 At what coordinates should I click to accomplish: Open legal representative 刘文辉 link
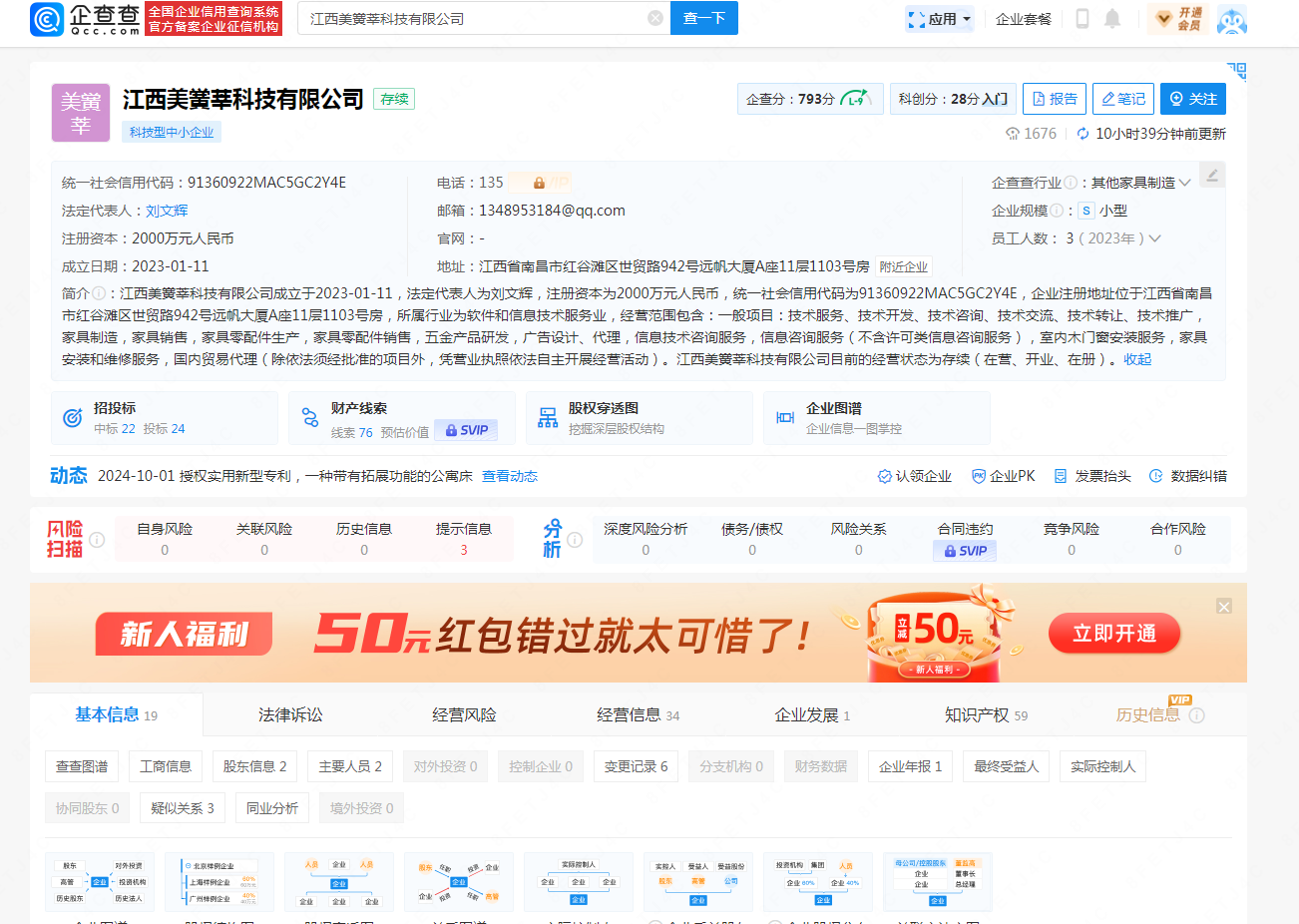coord(167,211)
